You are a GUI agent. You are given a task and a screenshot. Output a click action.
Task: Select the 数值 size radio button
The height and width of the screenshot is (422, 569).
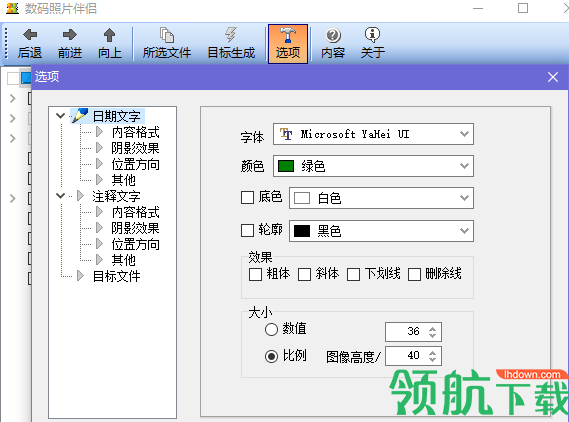tap(271, 329)
